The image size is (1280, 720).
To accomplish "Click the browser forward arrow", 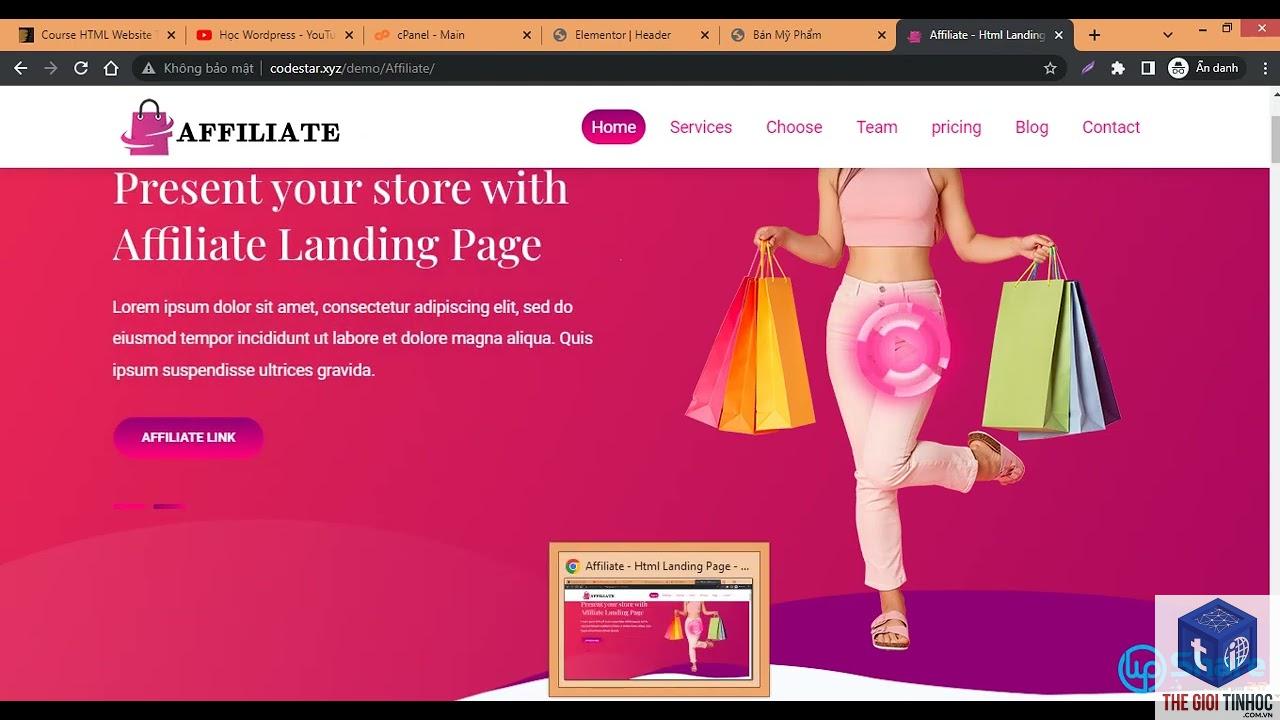I will [51, 68].
